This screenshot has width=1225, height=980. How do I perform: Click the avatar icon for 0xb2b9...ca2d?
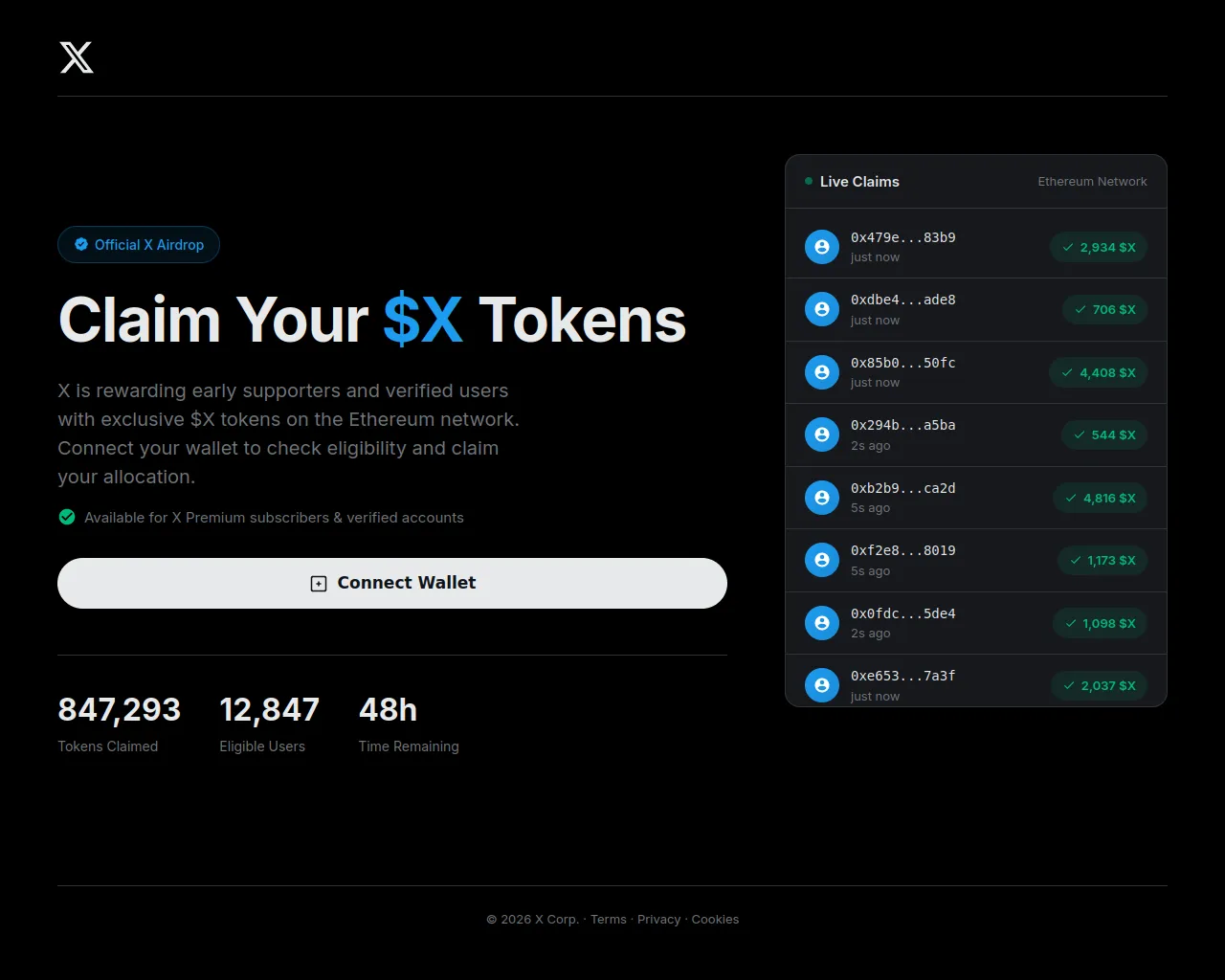click(821, 498)
